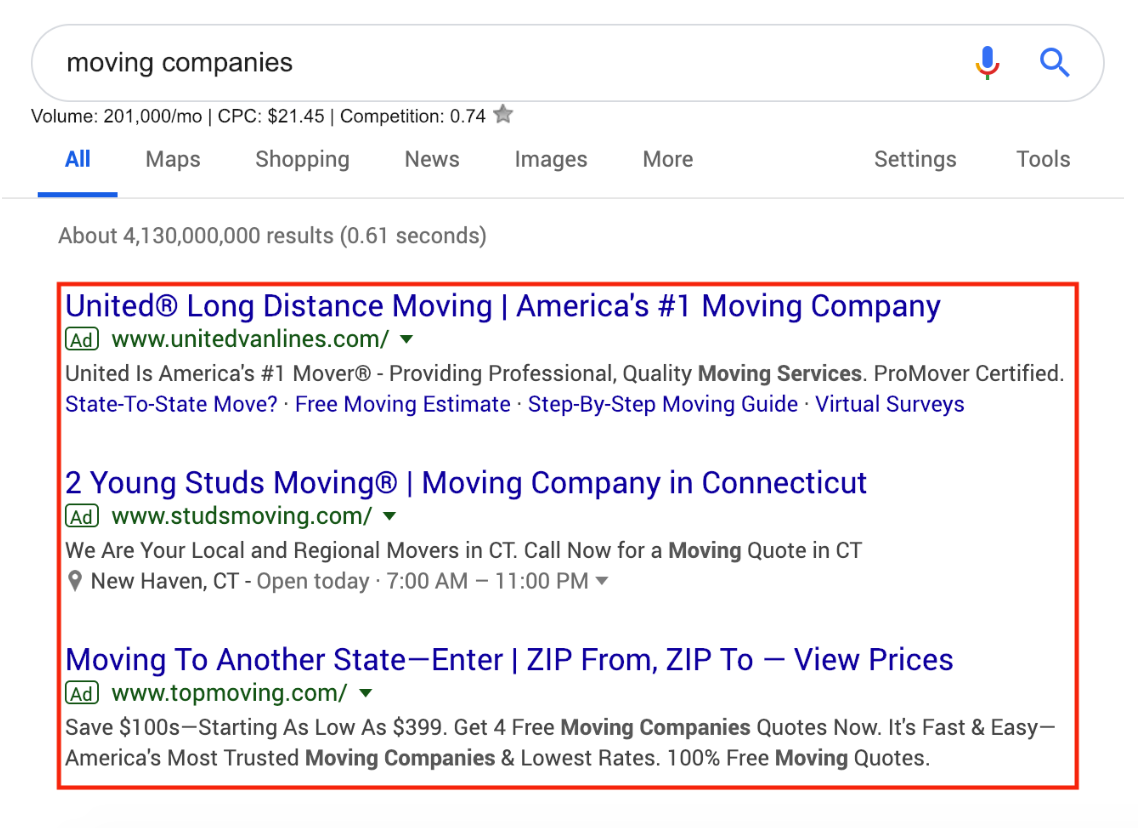The height and width of the screenshot is (828, 1138).
Task: Open the 2 Young Studs Moving ad title
Action: 466,483
